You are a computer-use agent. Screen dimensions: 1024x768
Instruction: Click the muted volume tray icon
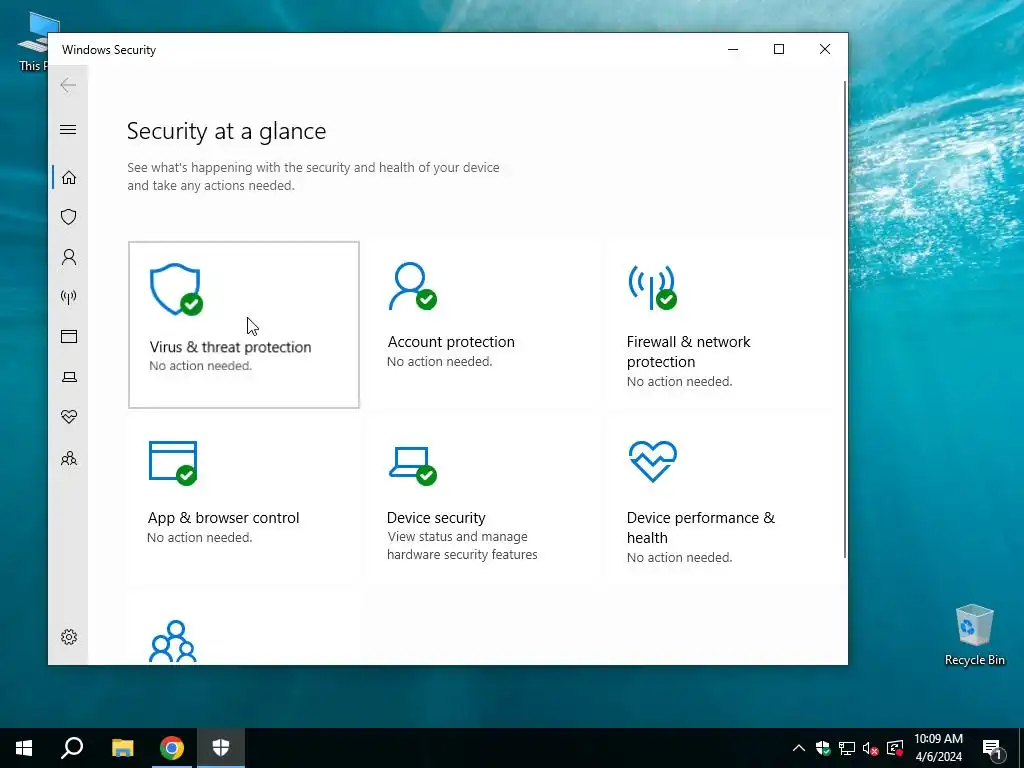pos(871,748)
